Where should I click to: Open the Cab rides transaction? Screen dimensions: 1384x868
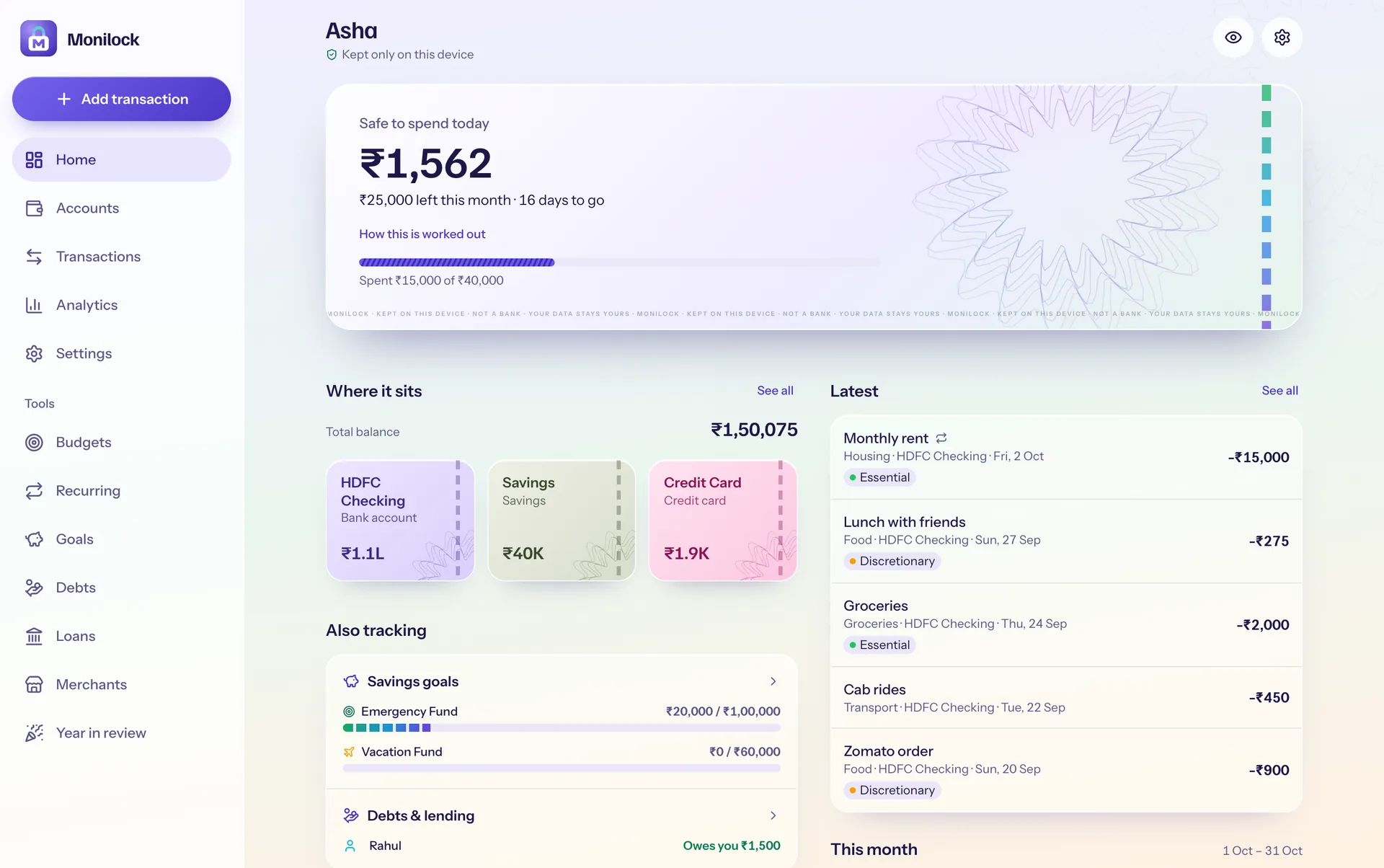pos(1066,698)
